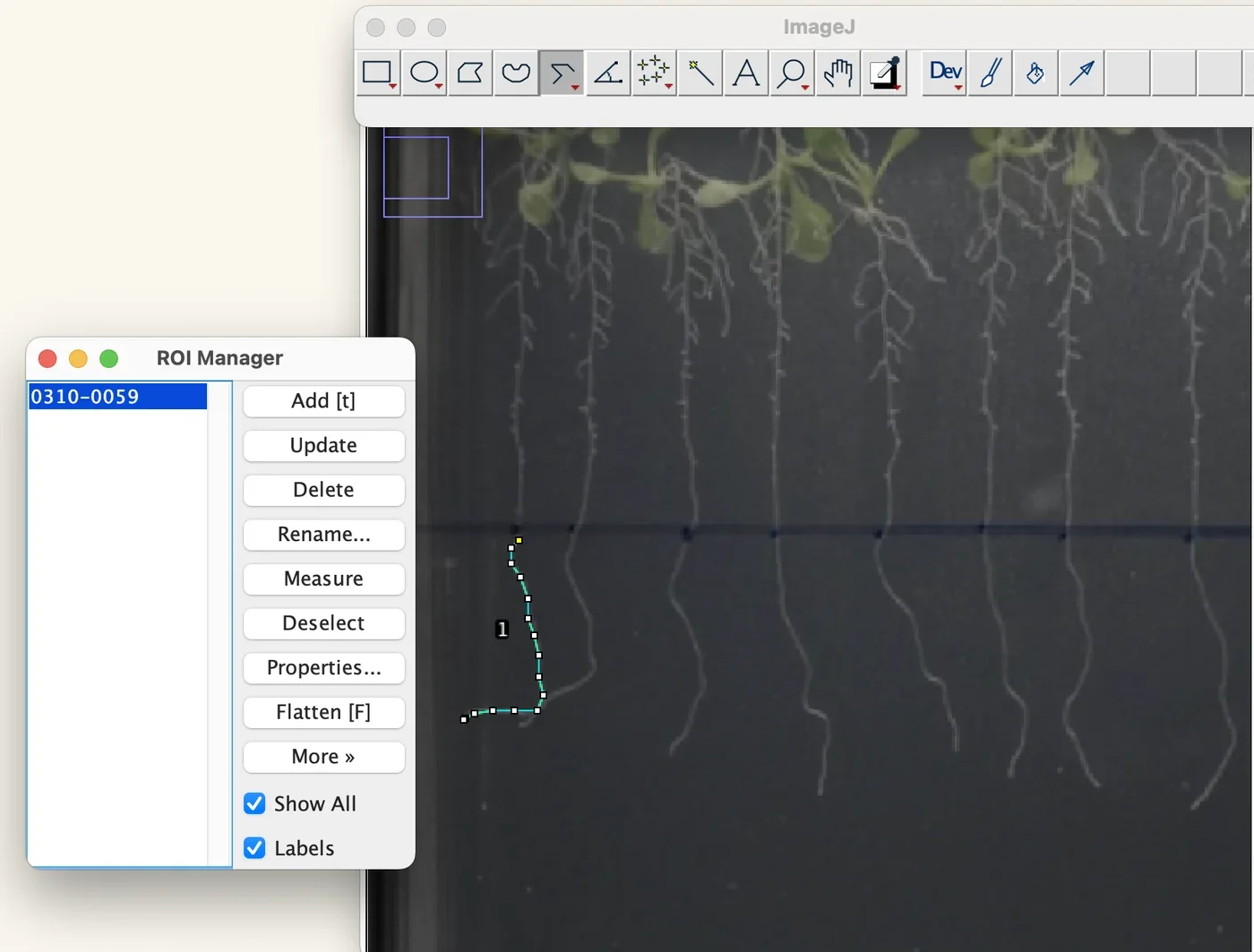1254x952 pixels.
Task: Click Deselect in ROI Manager
Action: point(323,623)
